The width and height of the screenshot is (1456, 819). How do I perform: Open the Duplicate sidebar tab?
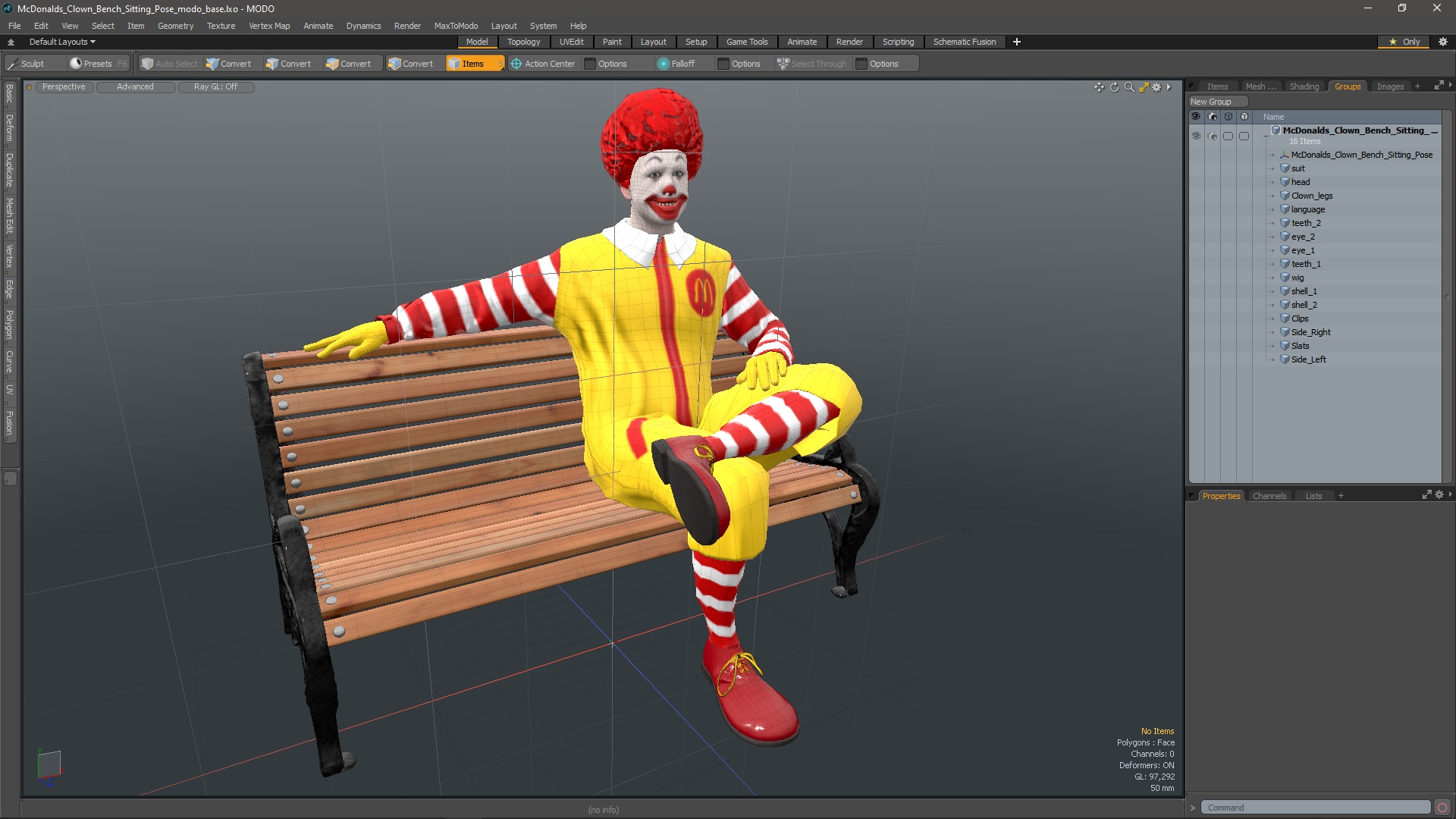(x=10, y=170)
